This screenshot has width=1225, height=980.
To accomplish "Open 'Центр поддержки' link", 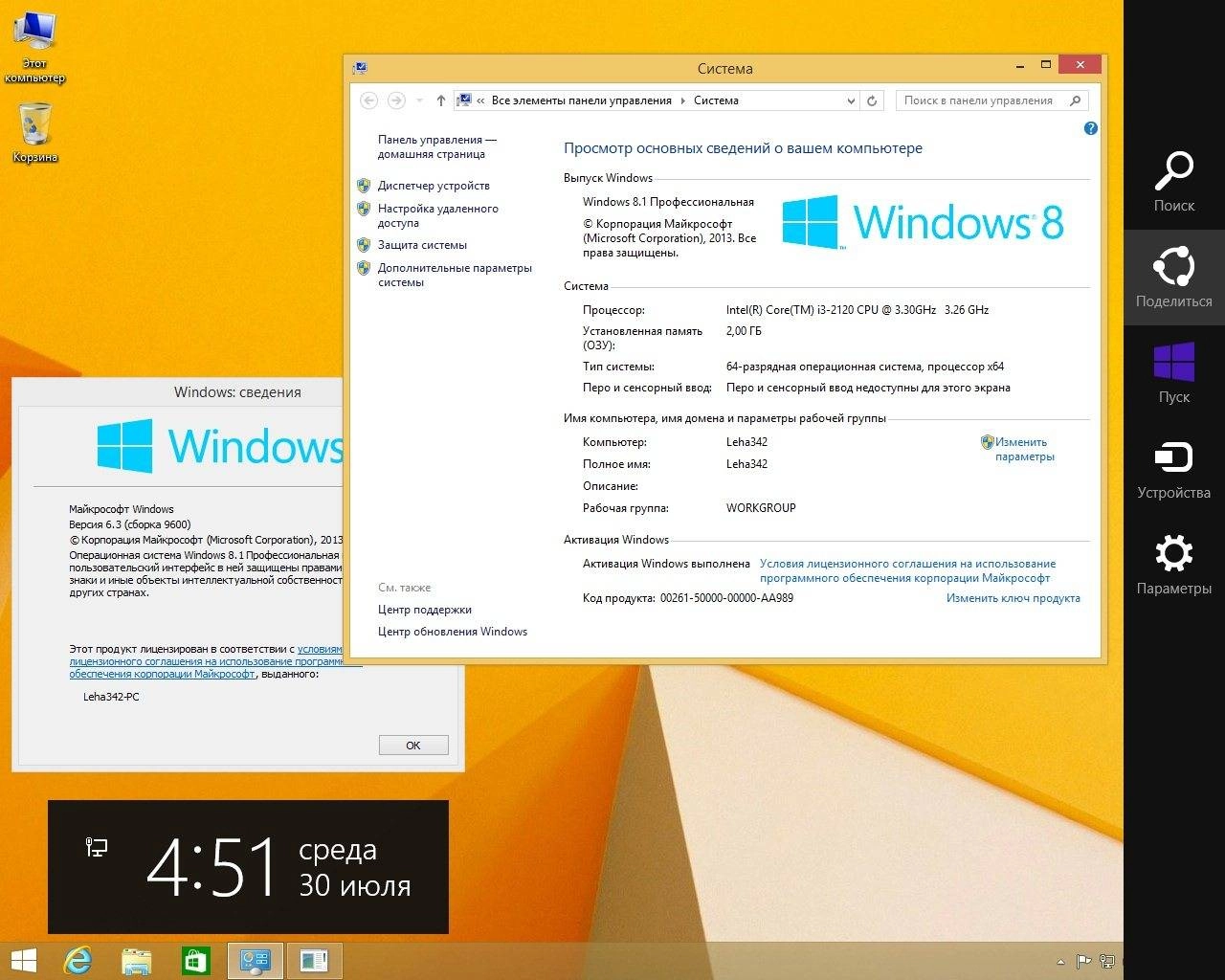I will [424, 610].
